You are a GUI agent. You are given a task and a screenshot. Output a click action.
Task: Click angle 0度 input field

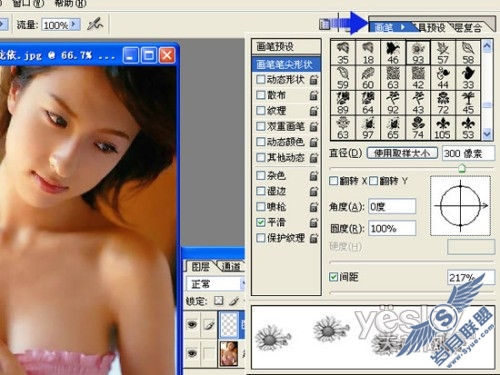point(392,207)
